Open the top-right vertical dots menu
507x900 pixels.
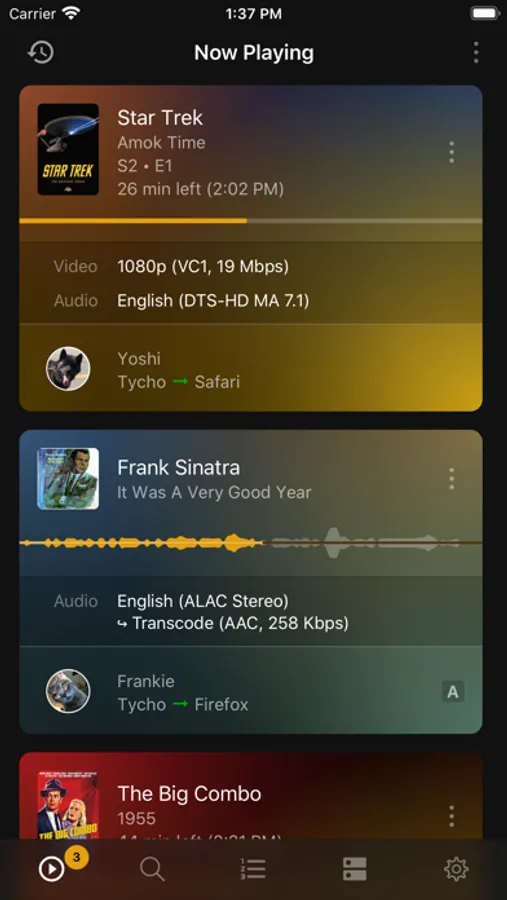pos(475,53)
